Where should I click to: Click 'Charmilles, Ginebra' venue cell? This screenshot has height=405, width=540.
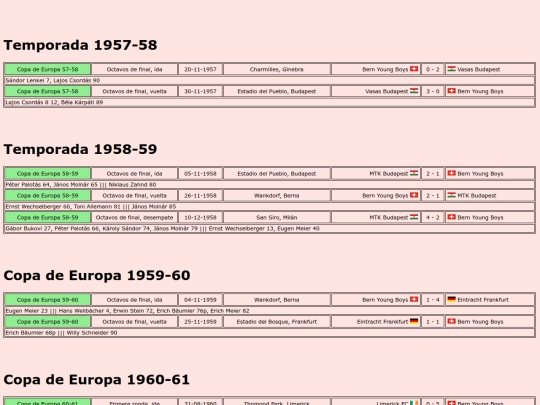click(277, 69)
